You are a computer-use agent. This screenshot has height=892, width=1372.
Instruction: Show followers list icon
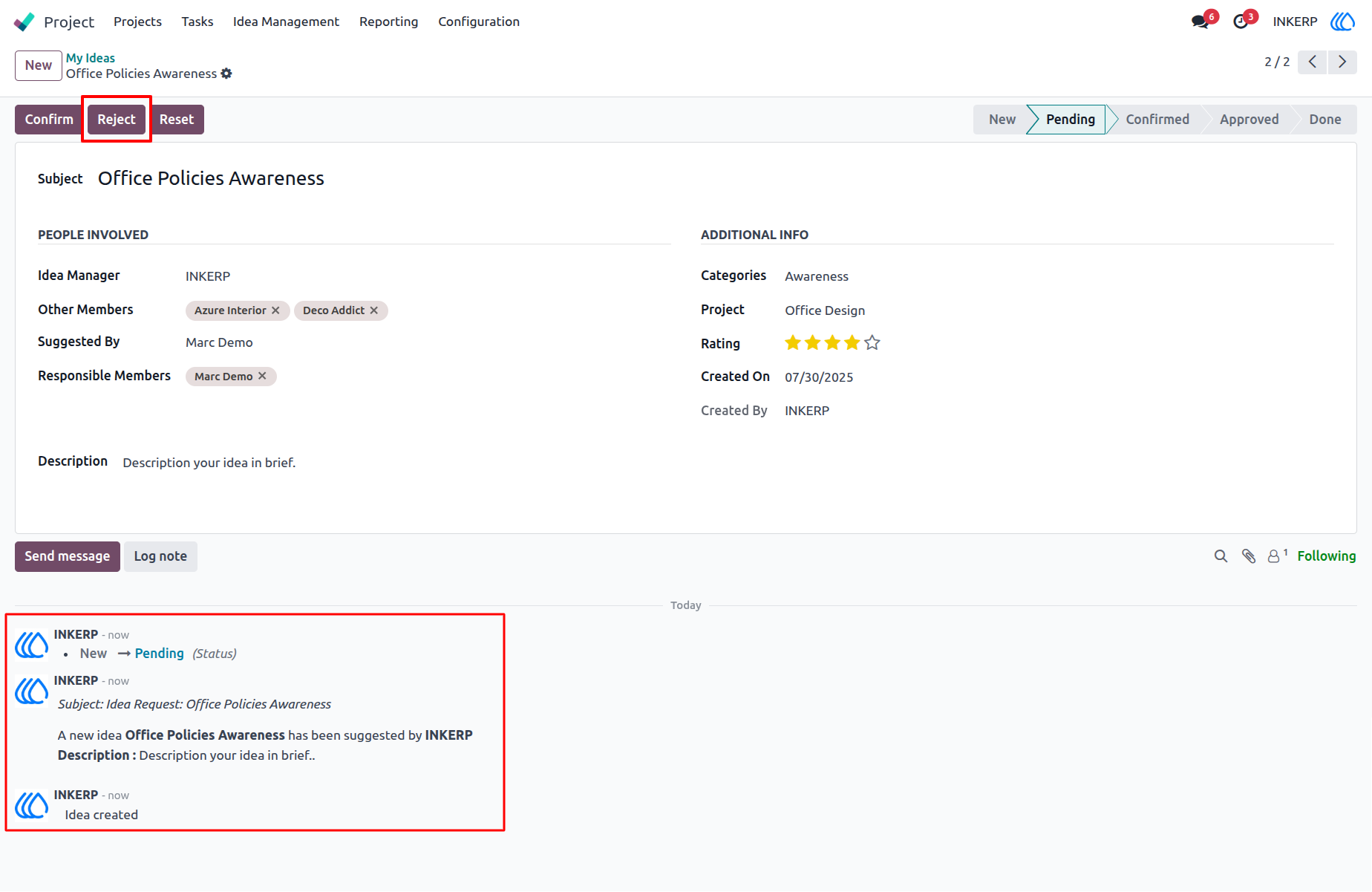[x=1276, y=556]
